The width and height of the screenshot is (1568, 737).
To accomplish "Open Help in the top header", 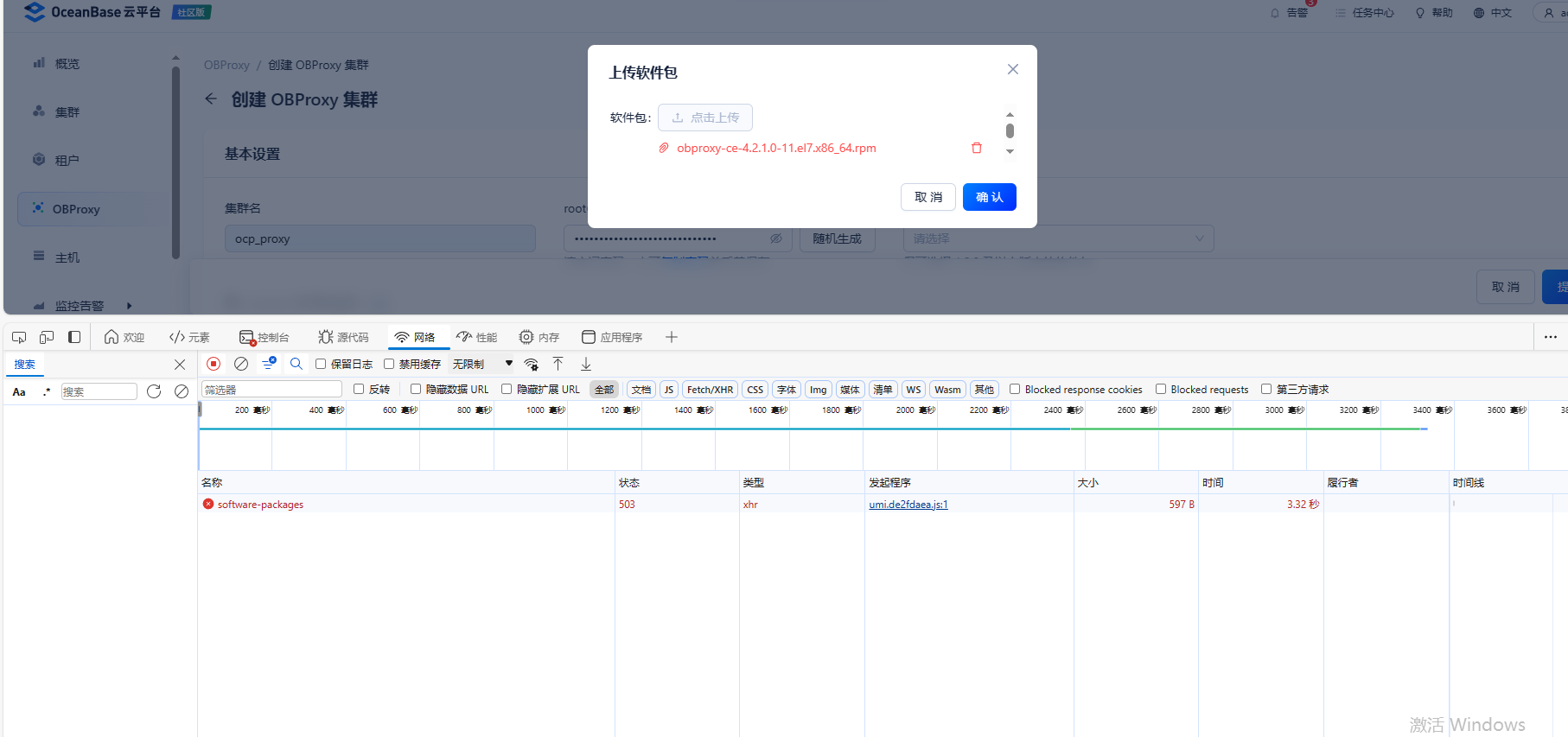I will 1433,12.
